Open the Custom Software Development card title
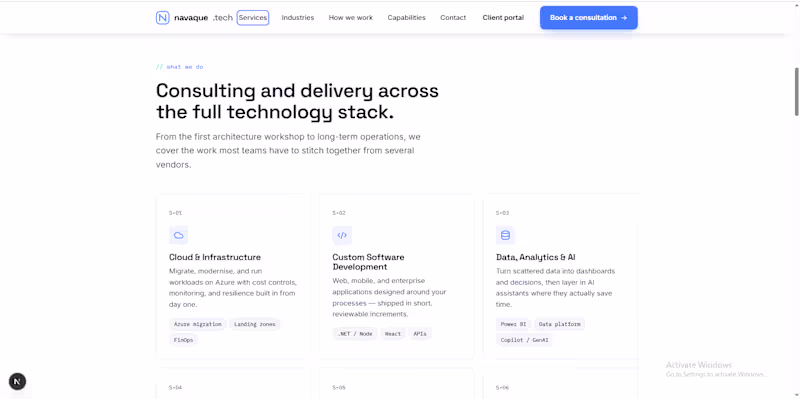This screenshot has width=800, height=399. [x=368, y=262]
